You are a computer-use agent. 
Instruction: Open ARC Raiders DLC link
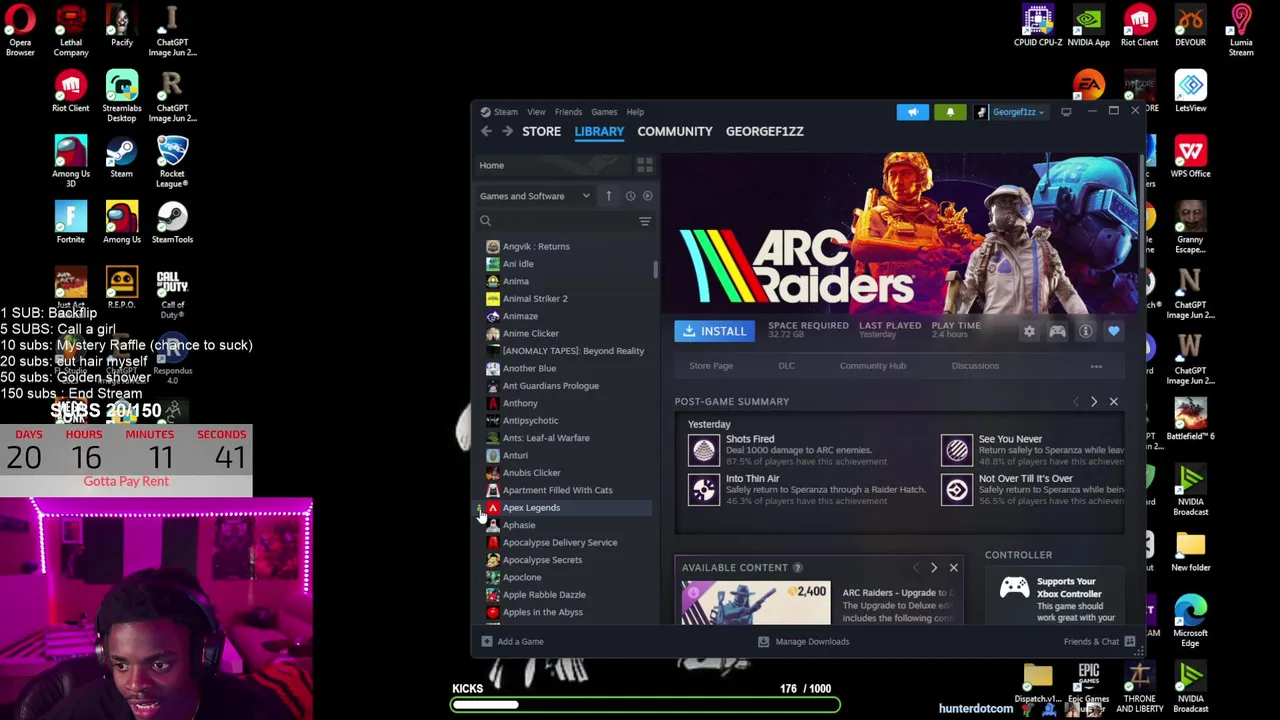click(x=787, y=366)
